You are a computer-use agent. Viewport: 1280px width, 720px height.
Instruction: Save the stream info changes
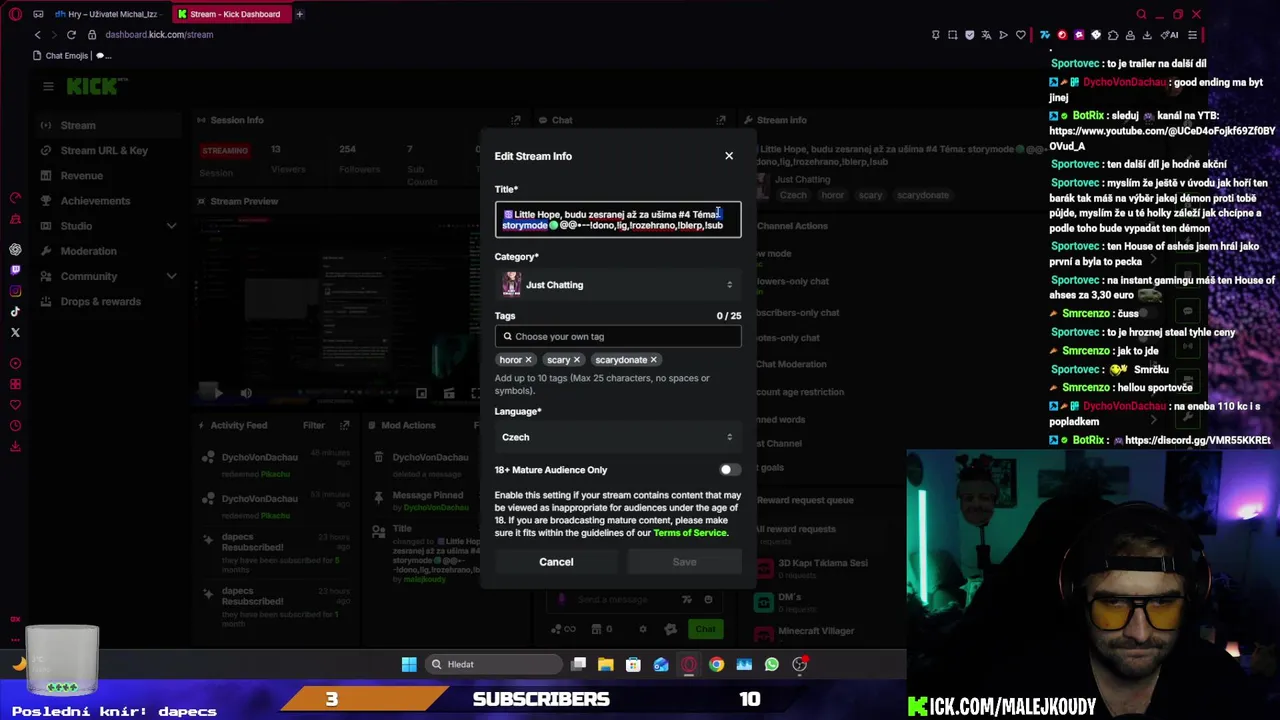[x=684, y=562]
